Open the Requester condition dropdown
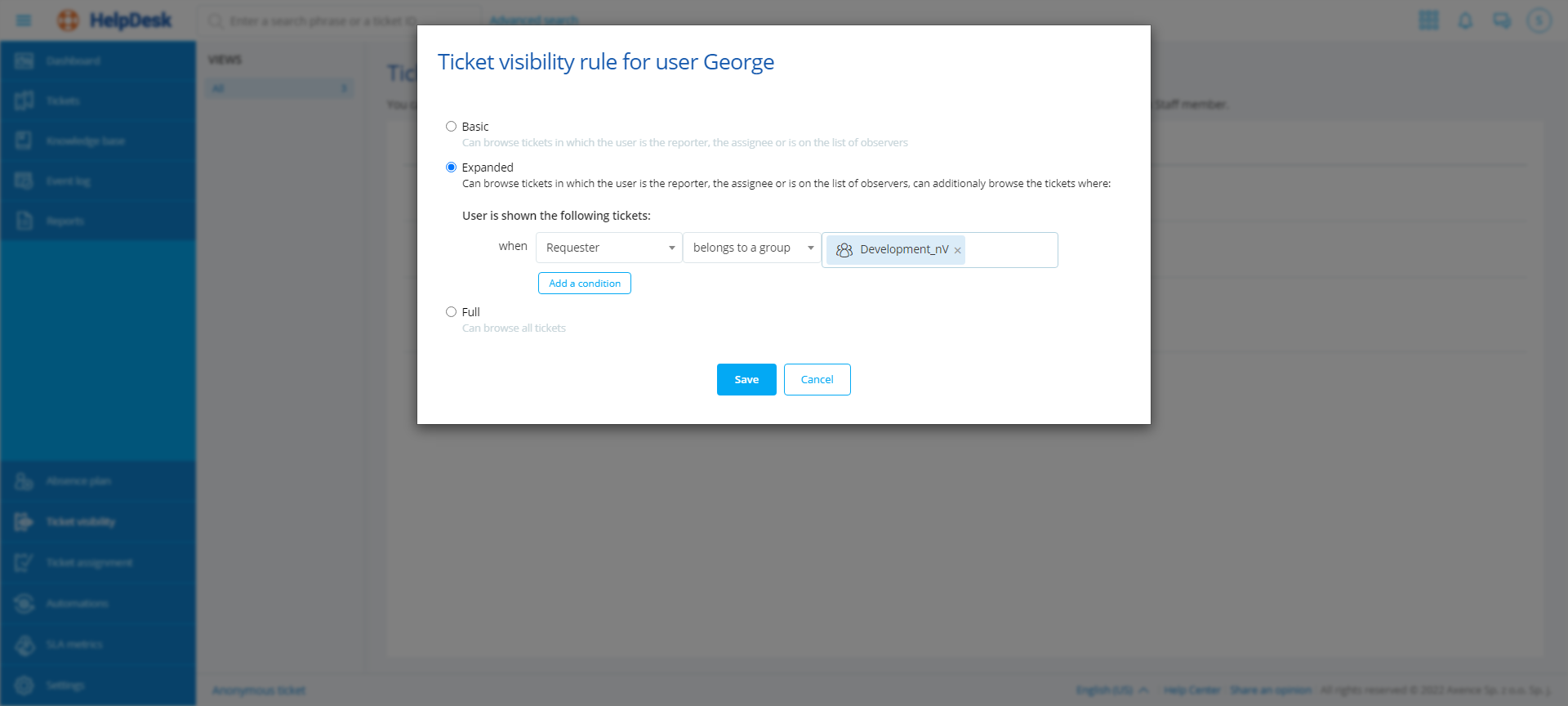This screenshot has height=706, width=1568. [x=608, y=248]
